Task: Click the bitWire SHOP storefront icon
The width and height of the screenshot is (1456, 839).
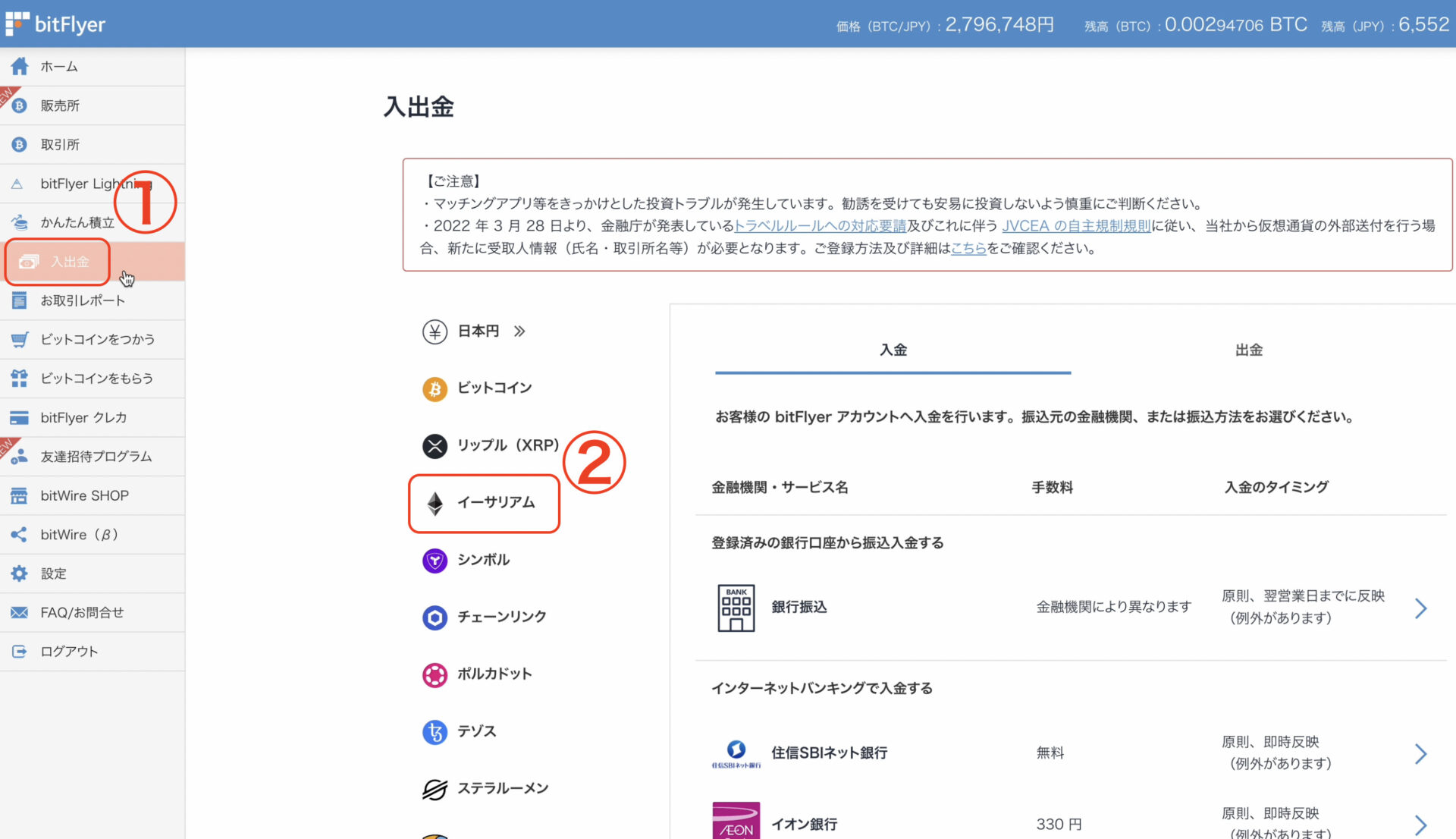Action: tap(20, 495)
